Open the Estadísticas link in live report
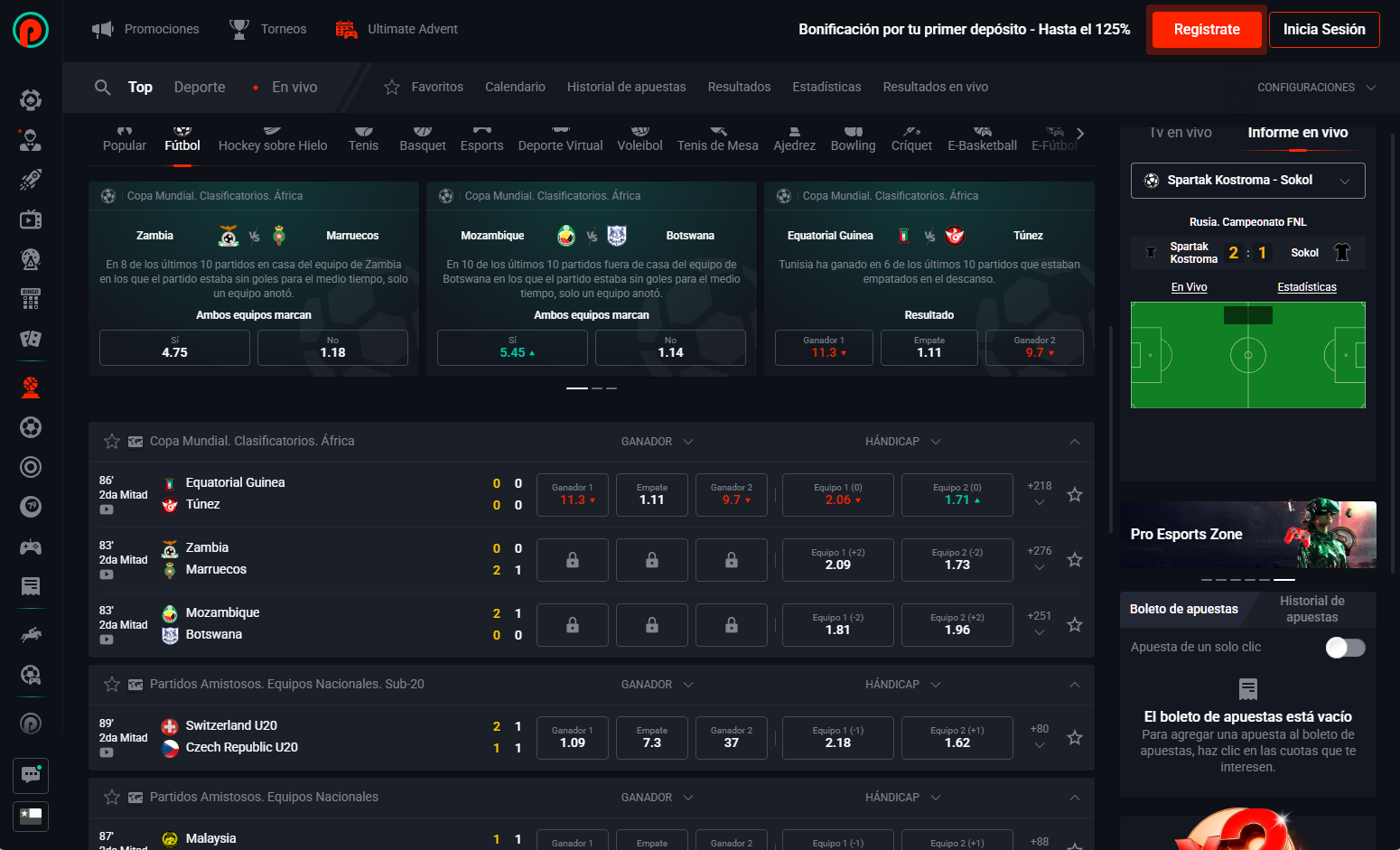 pyautogui.click(x=1307, y=287)
